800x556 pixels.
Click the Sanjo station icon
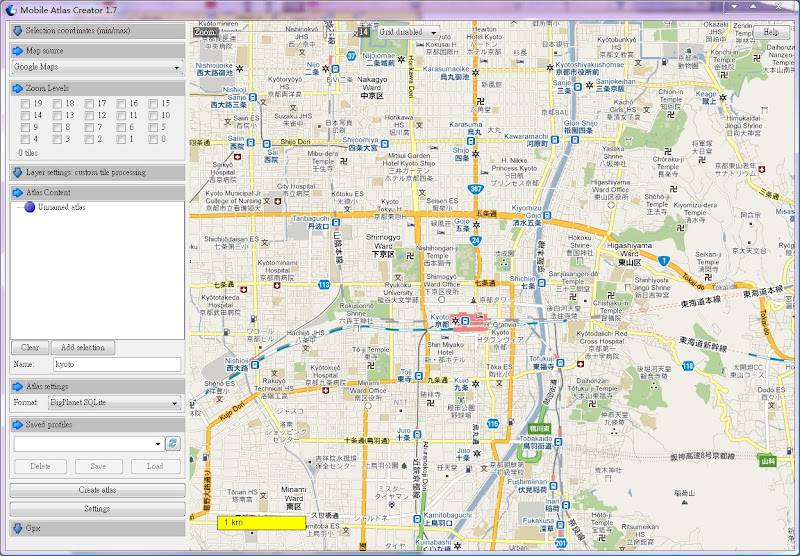point(578,87)
